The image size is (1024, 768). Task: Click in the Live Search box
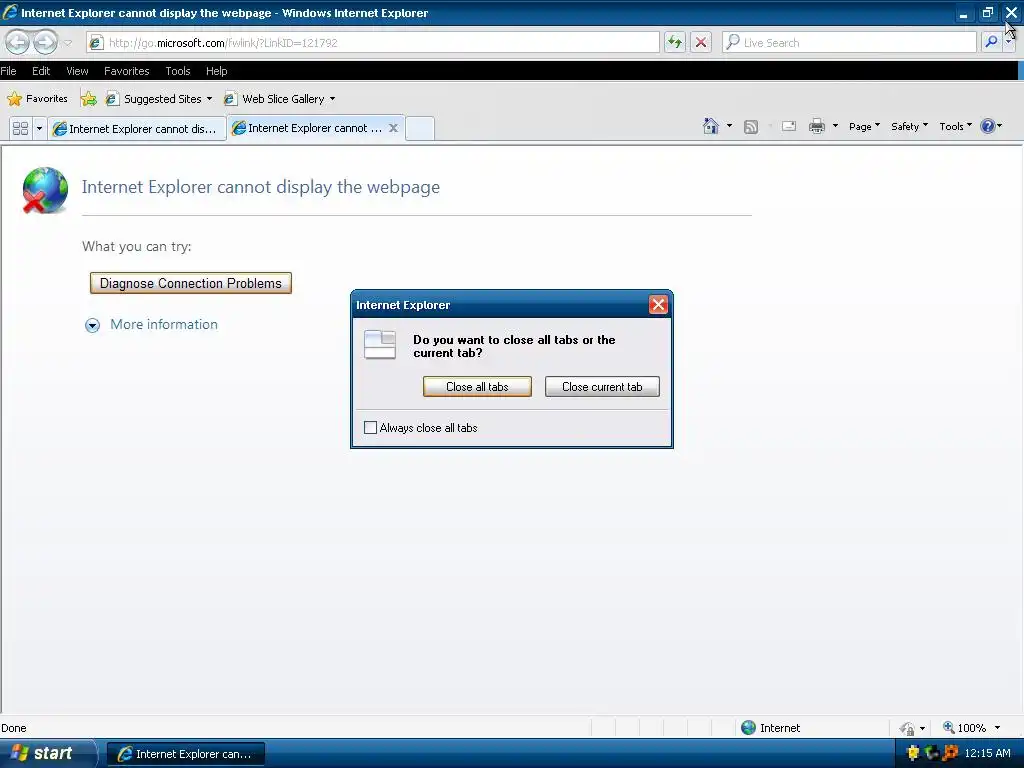click(849, 42)
